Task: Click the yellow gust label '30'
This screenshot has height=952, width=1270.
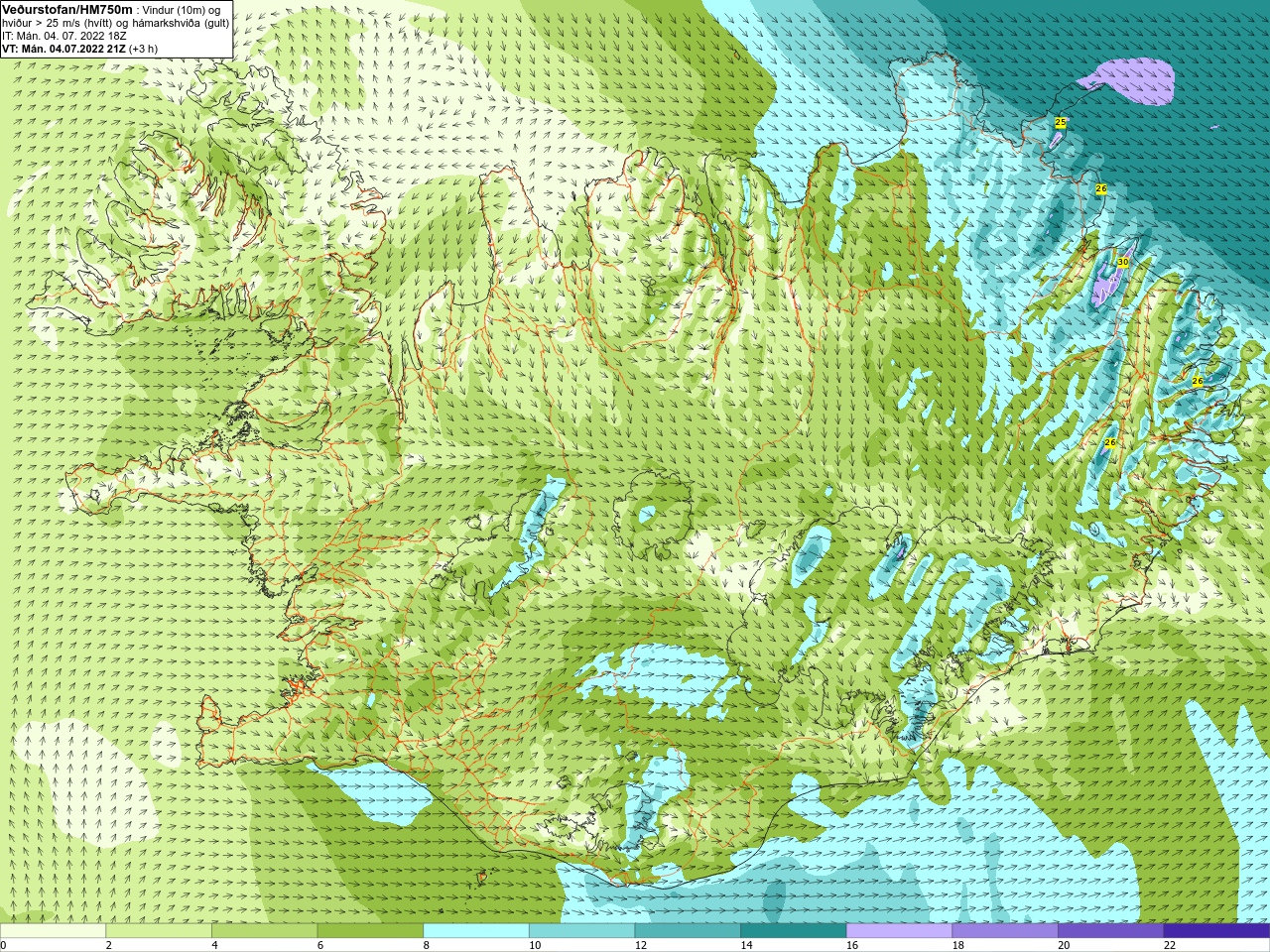Action: coord(1122,262)
